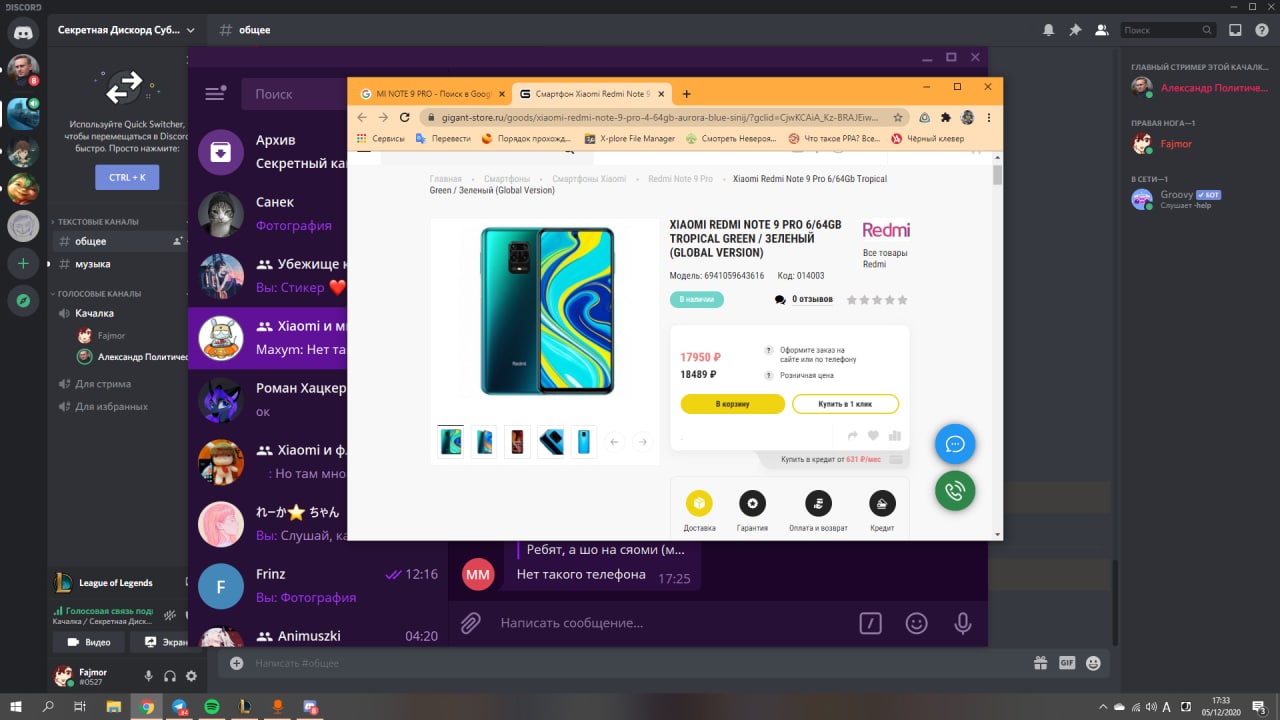
Task: Attach file with Telegram paperclip icon
Action: point(470,623)
